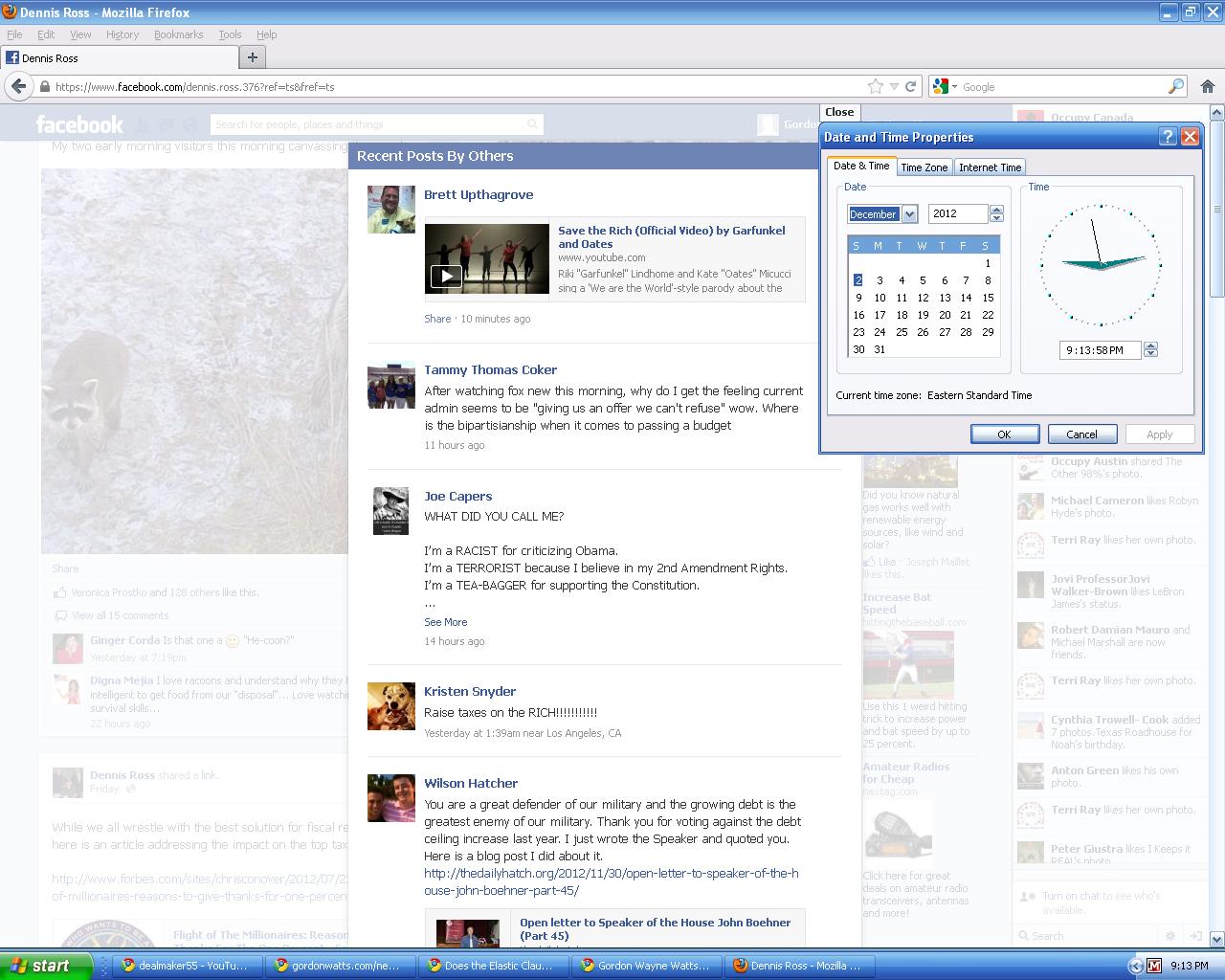Image resolution: width=1225 pixels, height=980 pixels.
Task: Switch to gordonwatts.com taskbar item
Action: tap(342, 966)
